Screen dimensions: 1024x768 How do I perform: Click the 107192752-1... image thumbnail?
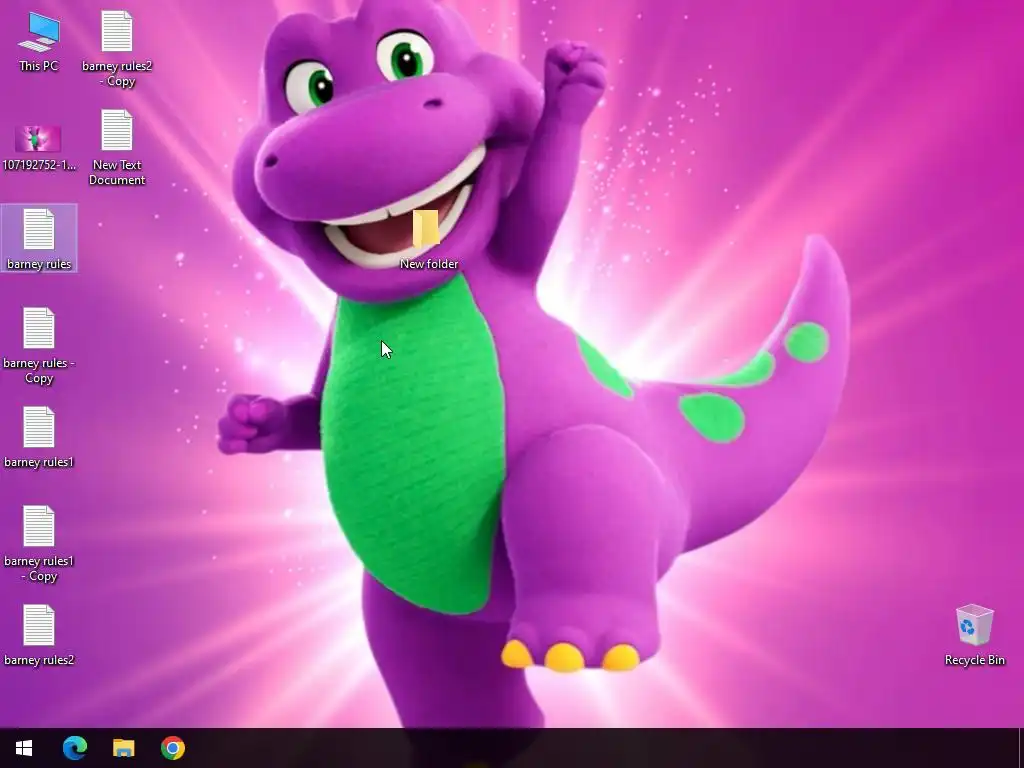[39, 139]
